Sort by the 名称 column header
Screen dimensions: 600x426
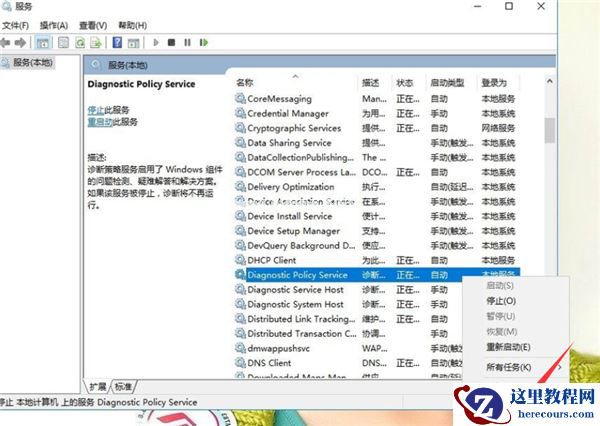[245, 83]
